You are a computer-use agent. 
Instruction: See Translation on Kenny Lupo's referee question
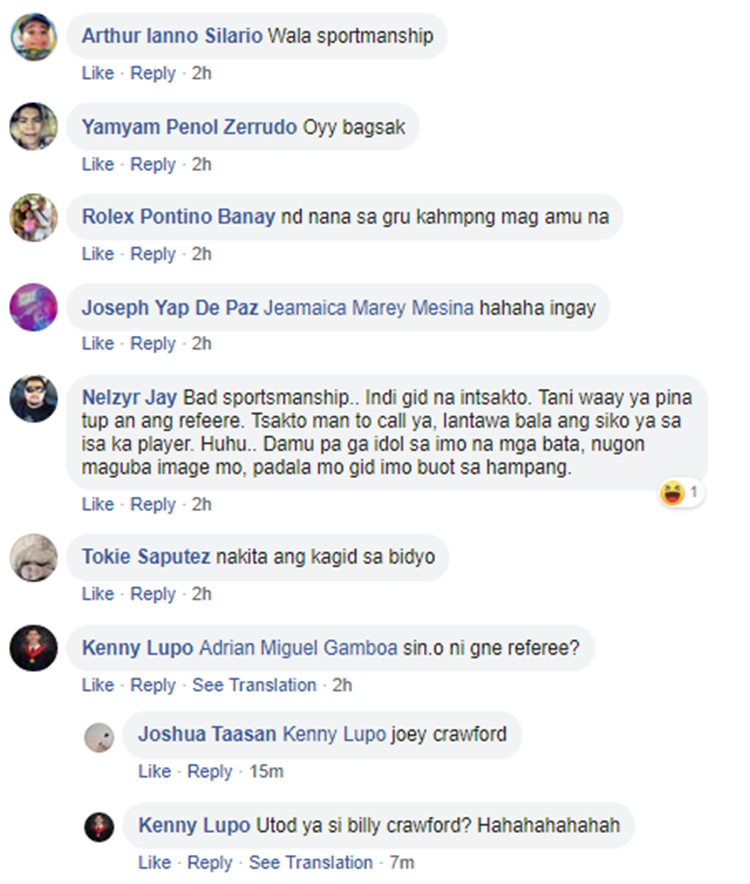[254, 685]
